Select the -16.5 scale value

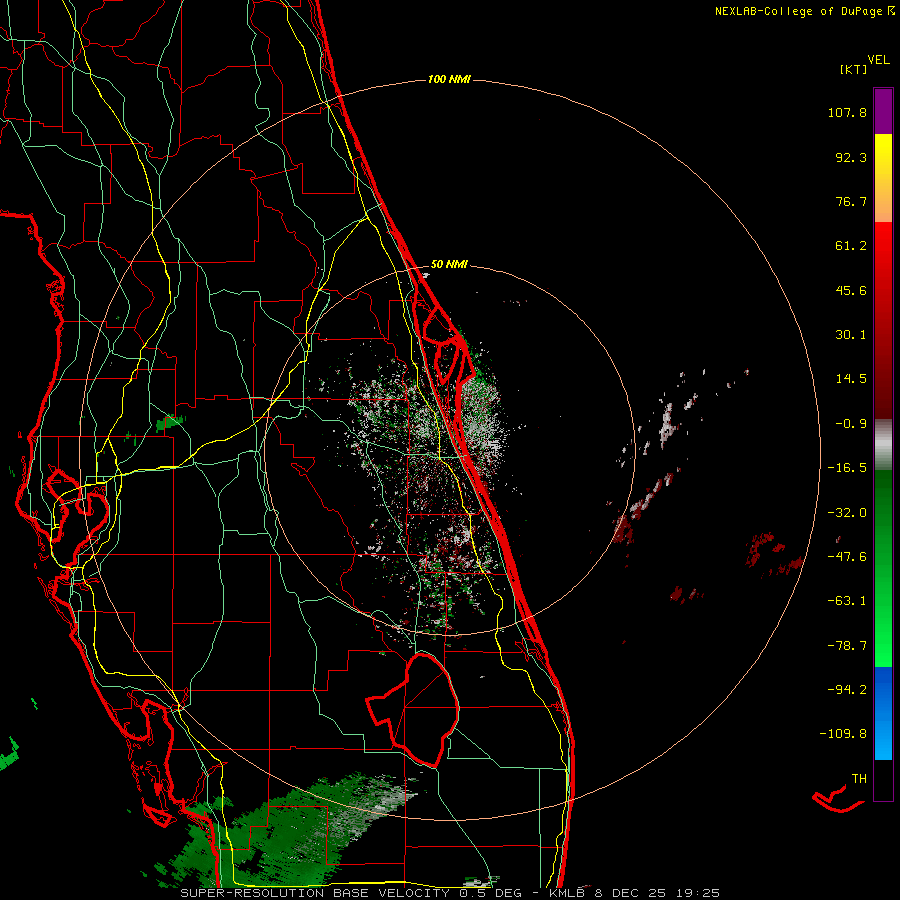pyautogui.click(x=847, y=468)
